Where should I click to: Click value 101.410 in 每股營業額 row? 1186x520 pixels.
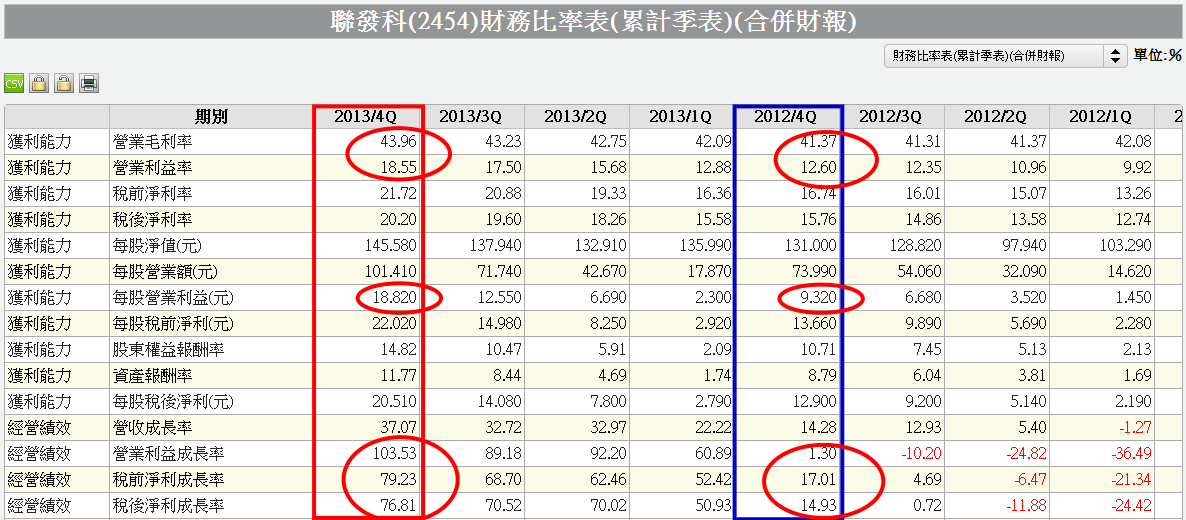[x=390, y=271]
